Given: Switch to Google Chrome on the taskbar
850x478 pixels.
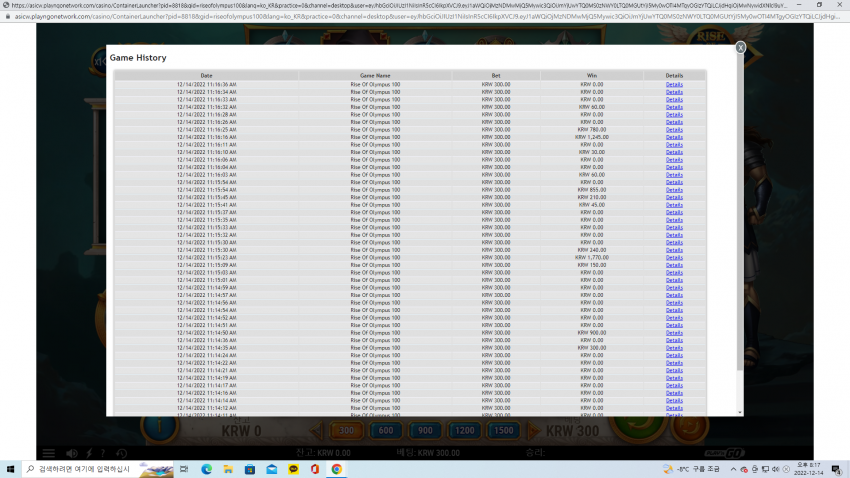Looking at the screenshot, I should (x=337, y=469).
